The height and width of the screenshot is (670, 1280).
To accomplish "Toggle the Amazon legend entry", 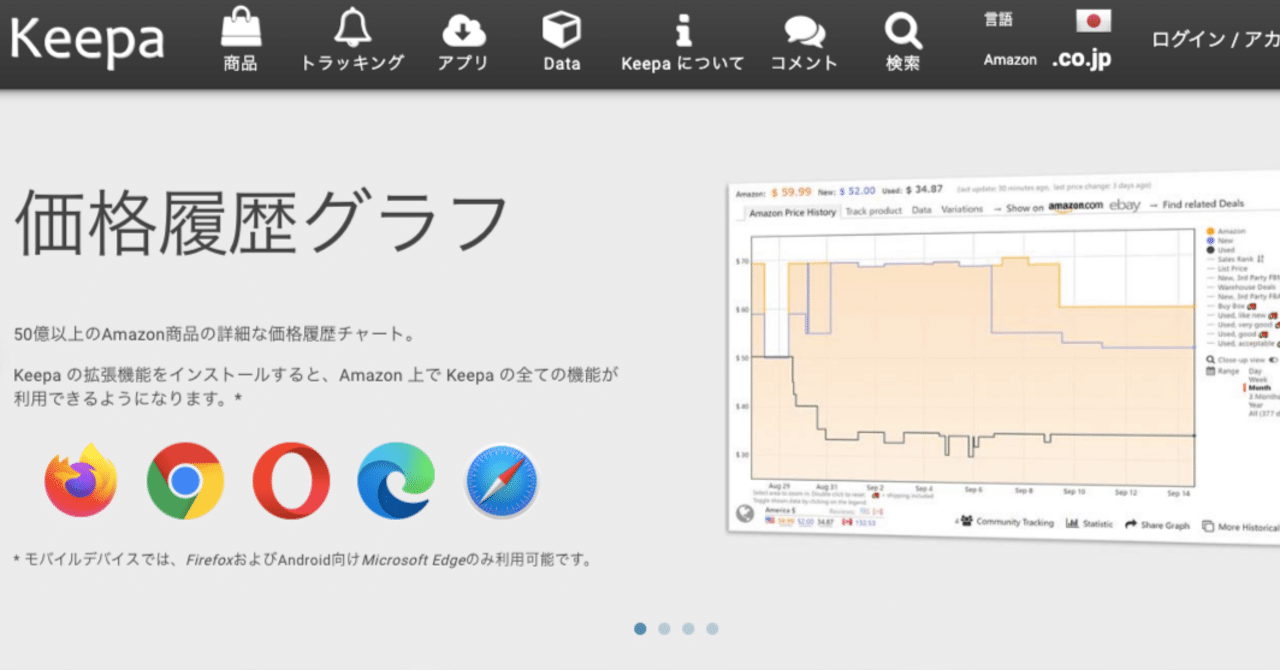I will click(x=1227, y=231).
